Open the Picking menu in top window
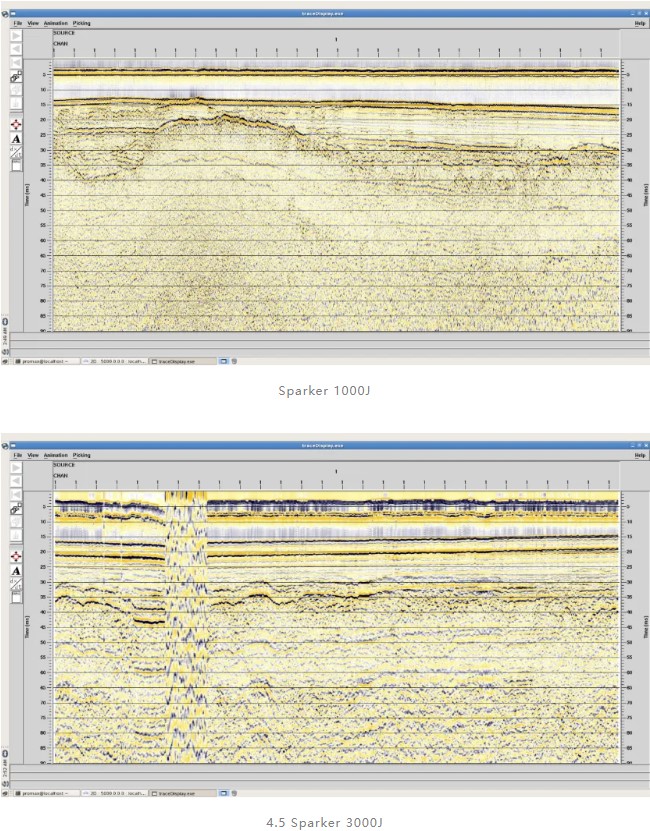The image size is (650, 831). [x=81, y=22]
